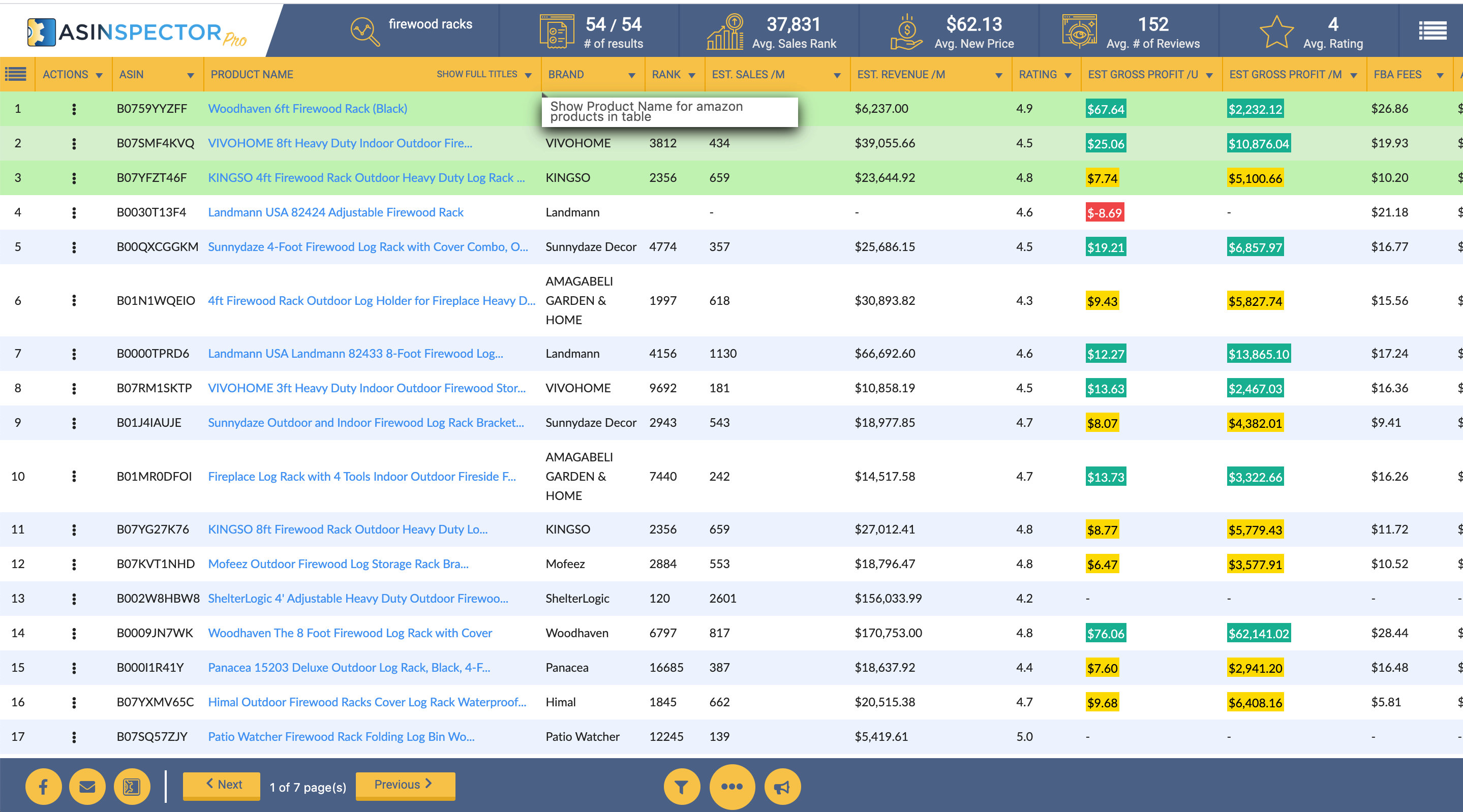Expand the Brand column dropdown arrow
This screenshot has width=1463, height=812.
point(631,76)
